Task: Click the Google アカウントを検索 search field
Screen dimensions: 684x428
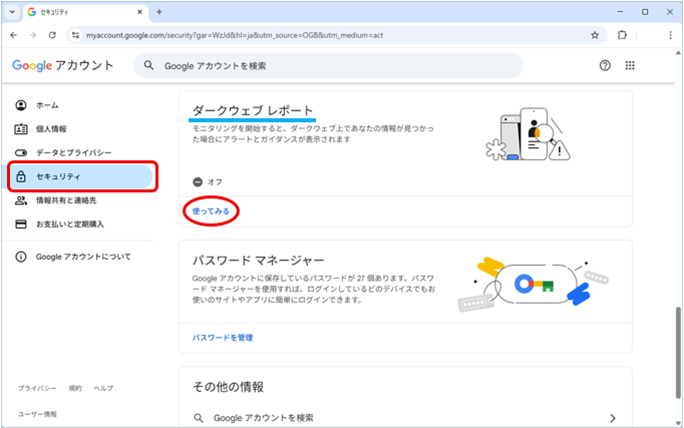Action: point(330,66)
